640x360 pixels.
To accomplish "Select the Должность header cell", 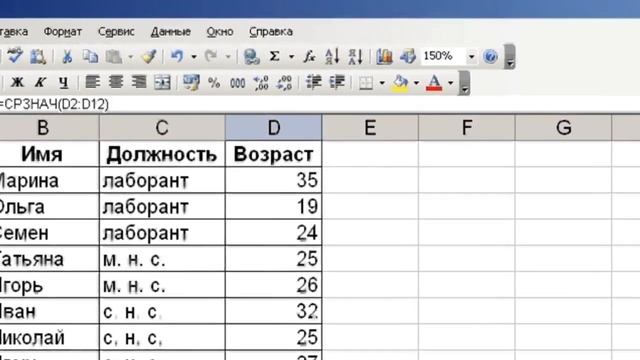I will [x=162, y=154].
